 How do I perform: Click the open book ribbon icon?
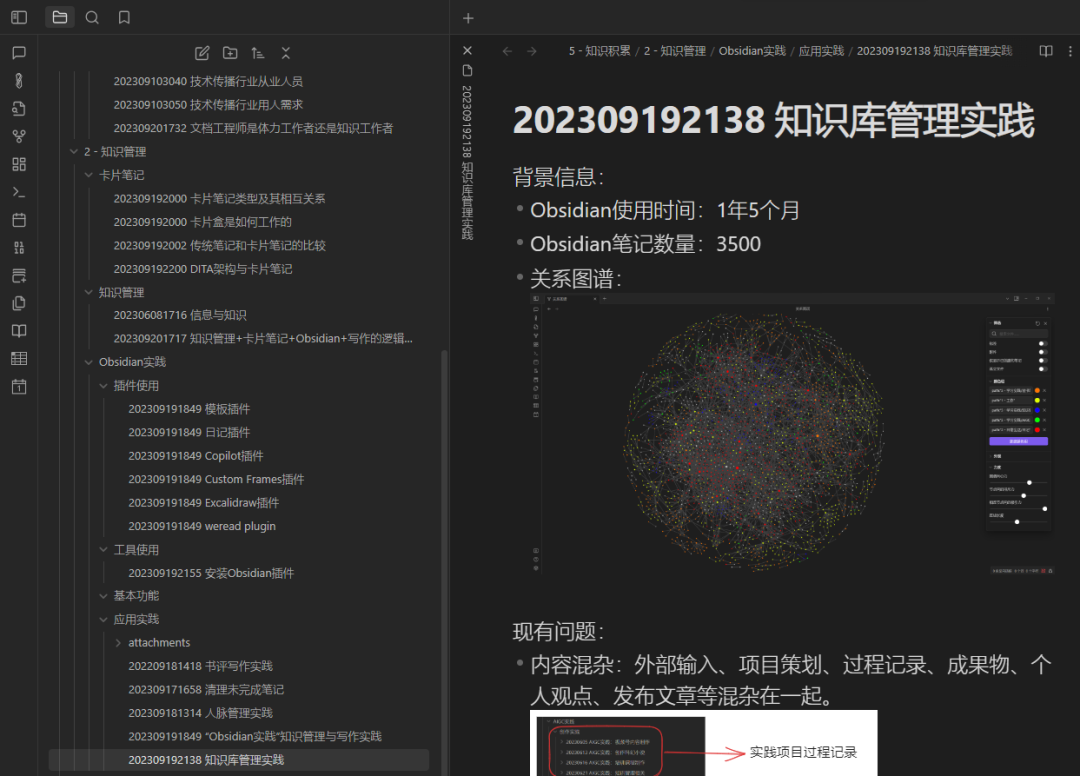tap(19, 331)
